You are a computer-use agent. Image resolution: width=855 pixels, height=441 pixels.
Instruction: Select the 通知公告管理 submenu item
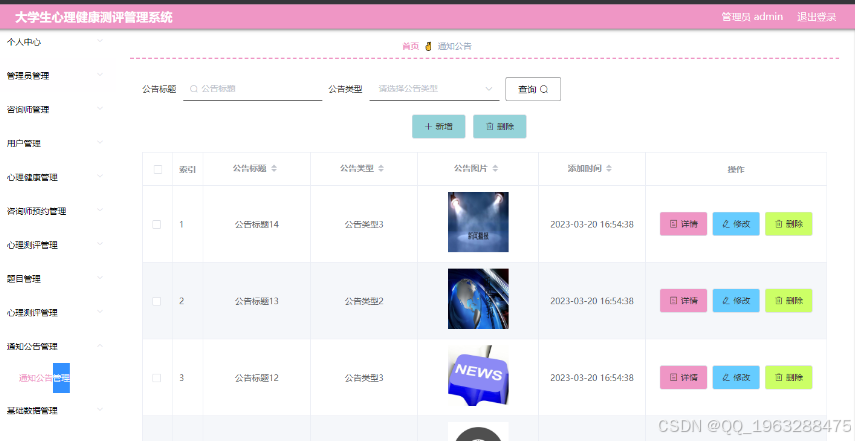(44, 378)
